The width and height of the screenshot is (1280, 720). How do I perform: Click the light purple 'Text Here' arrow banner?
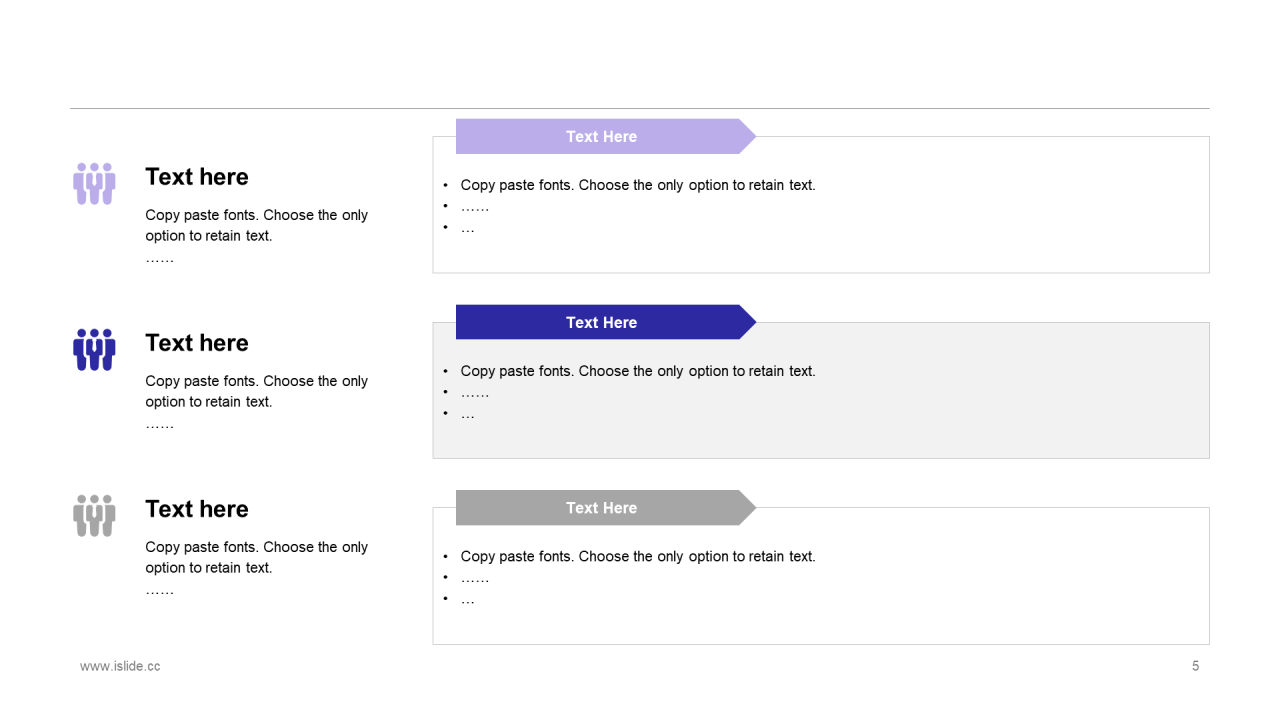point(606,136)
